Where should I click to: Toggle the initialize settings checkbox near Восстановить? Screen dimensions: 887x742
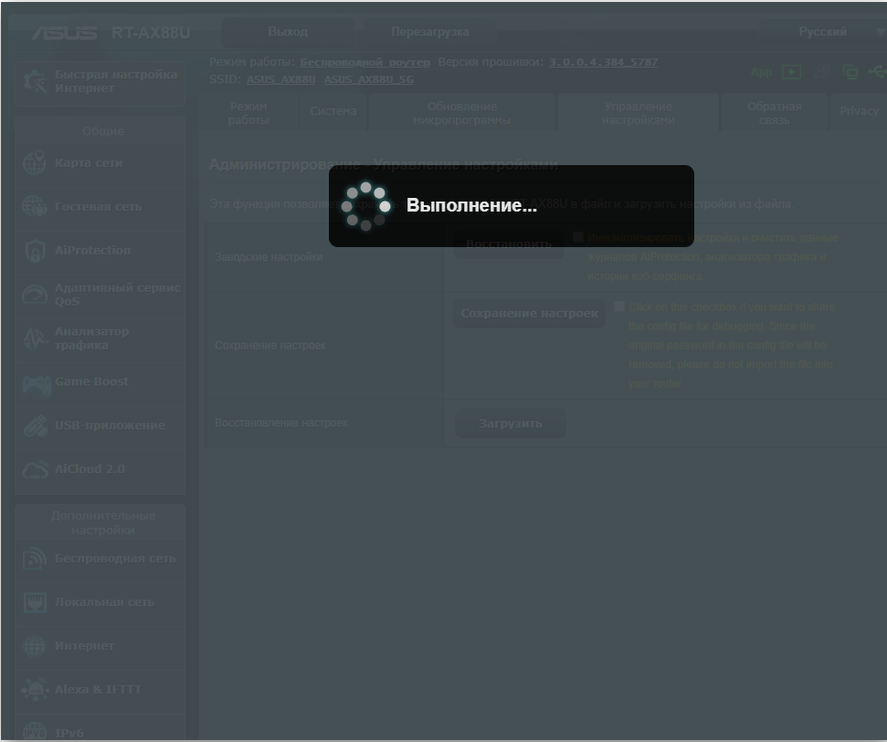point(578,237)
